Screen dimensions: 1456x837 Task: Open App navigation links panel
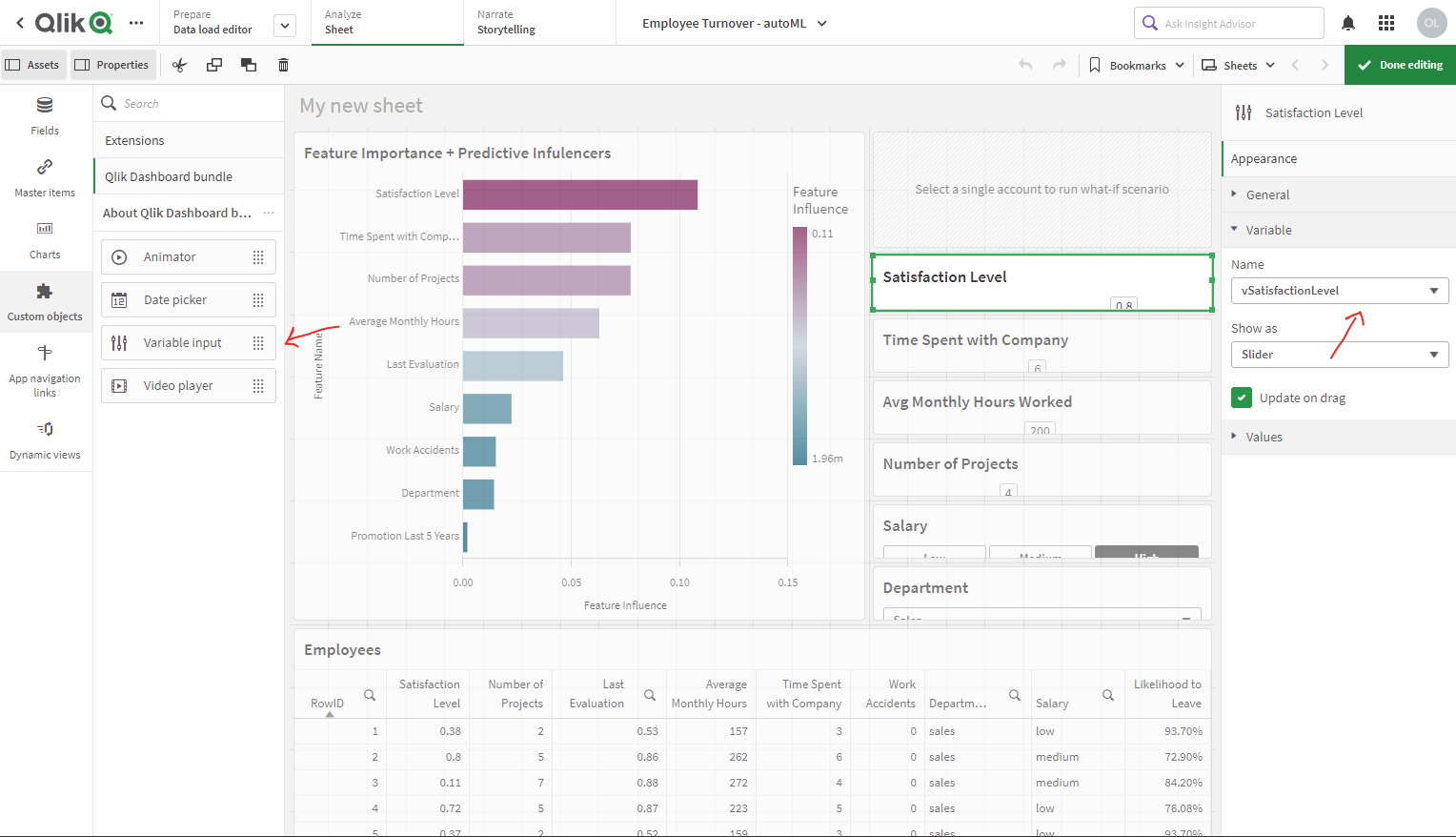point(45,371)
